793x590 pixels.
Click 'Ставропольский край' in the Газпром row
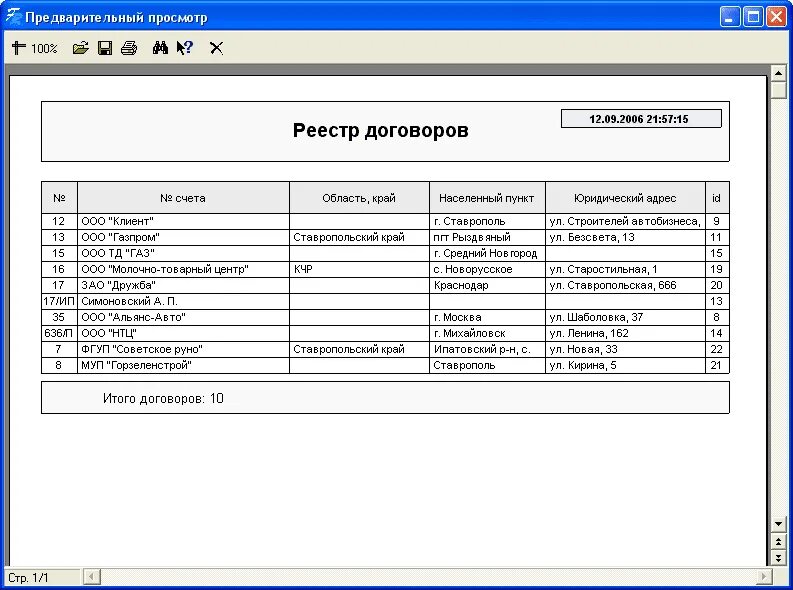359,238
